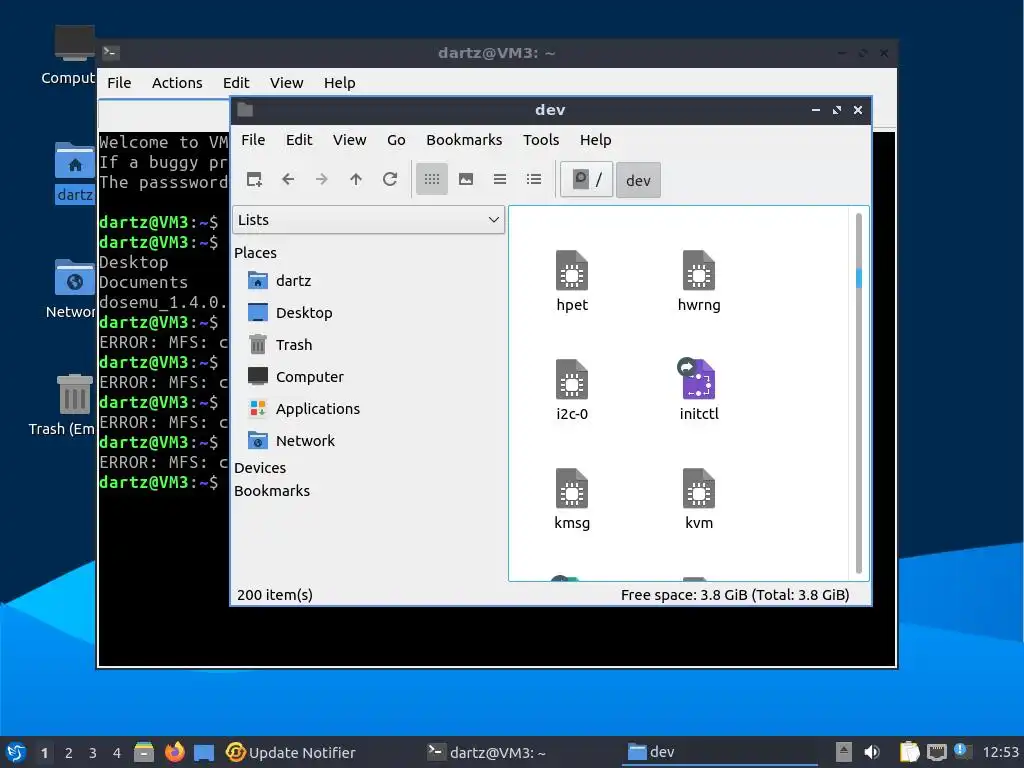Click the Bookmarks section header in sidebar
This screenshot has height=768, width=1024.
[272, 491]
